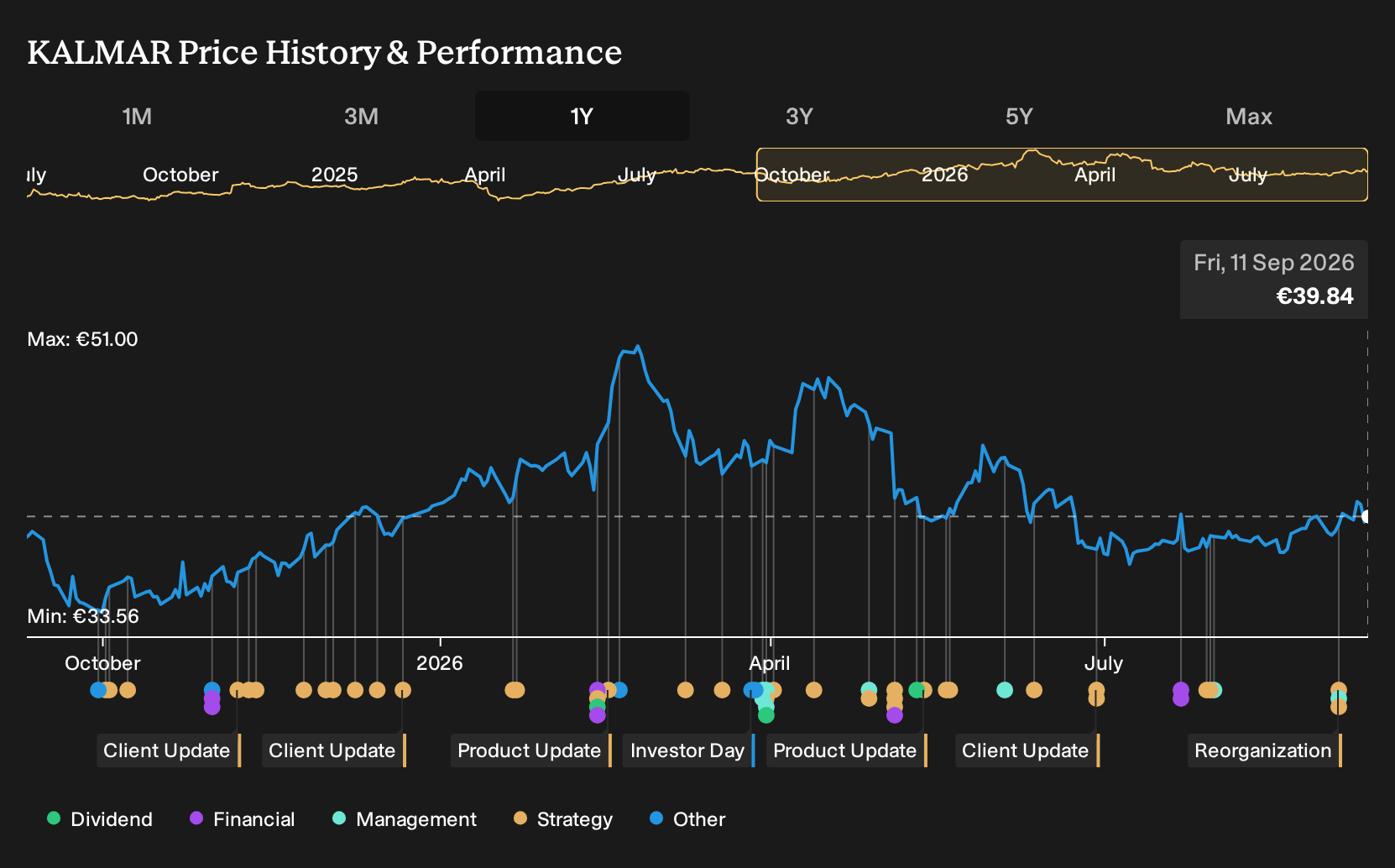Click the highlighted range window in the overview navigator
The height and width of the screenshot is (868, 1395).
(1062, 175)
